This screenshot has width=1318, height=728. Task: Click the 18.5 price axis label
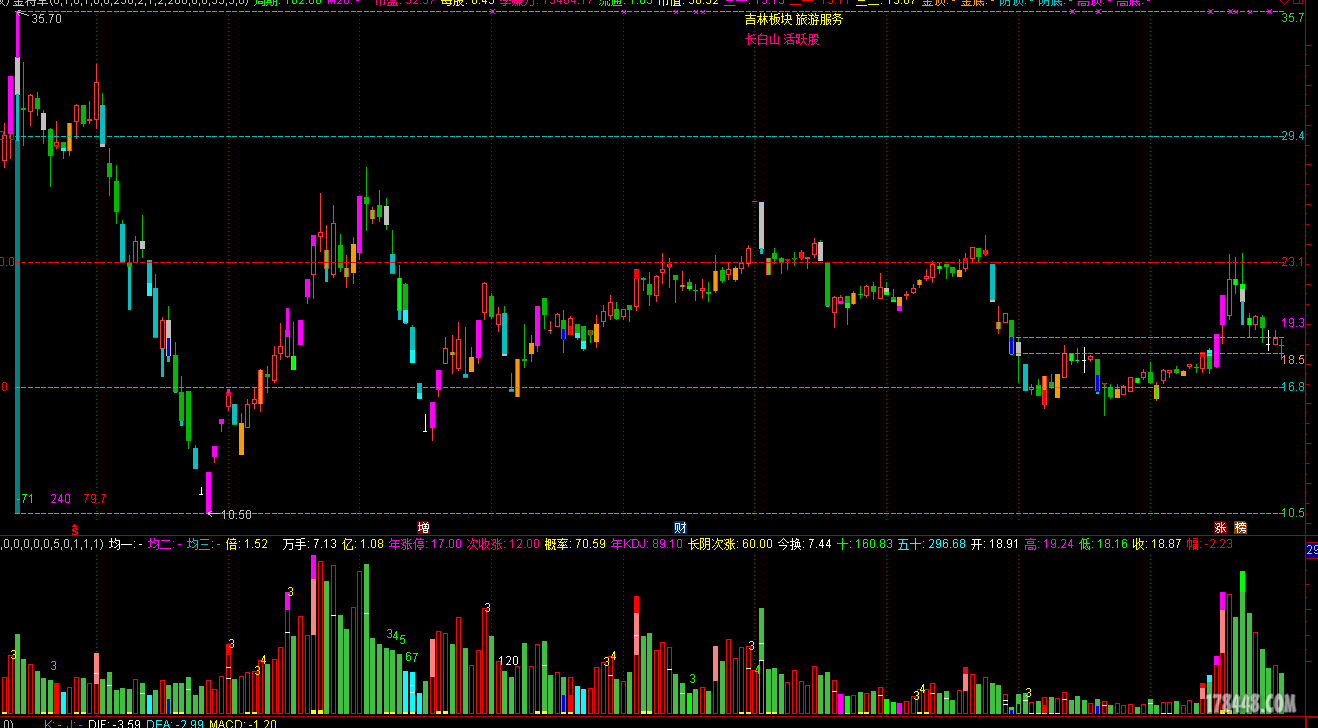point(1293,359)
